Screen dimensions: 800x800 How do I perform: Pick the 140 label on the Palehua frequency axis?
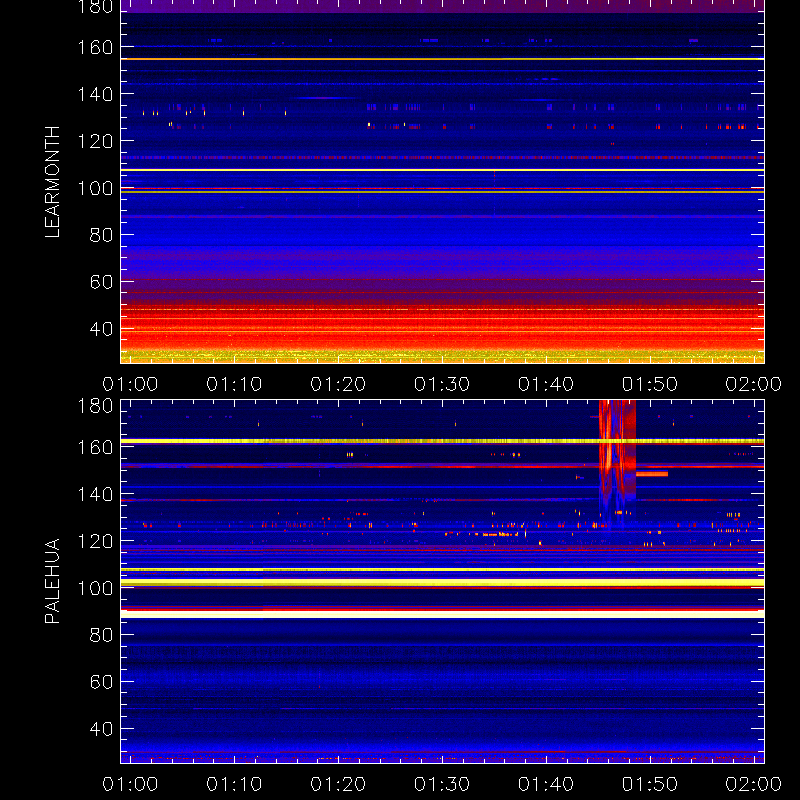(95, 494)
